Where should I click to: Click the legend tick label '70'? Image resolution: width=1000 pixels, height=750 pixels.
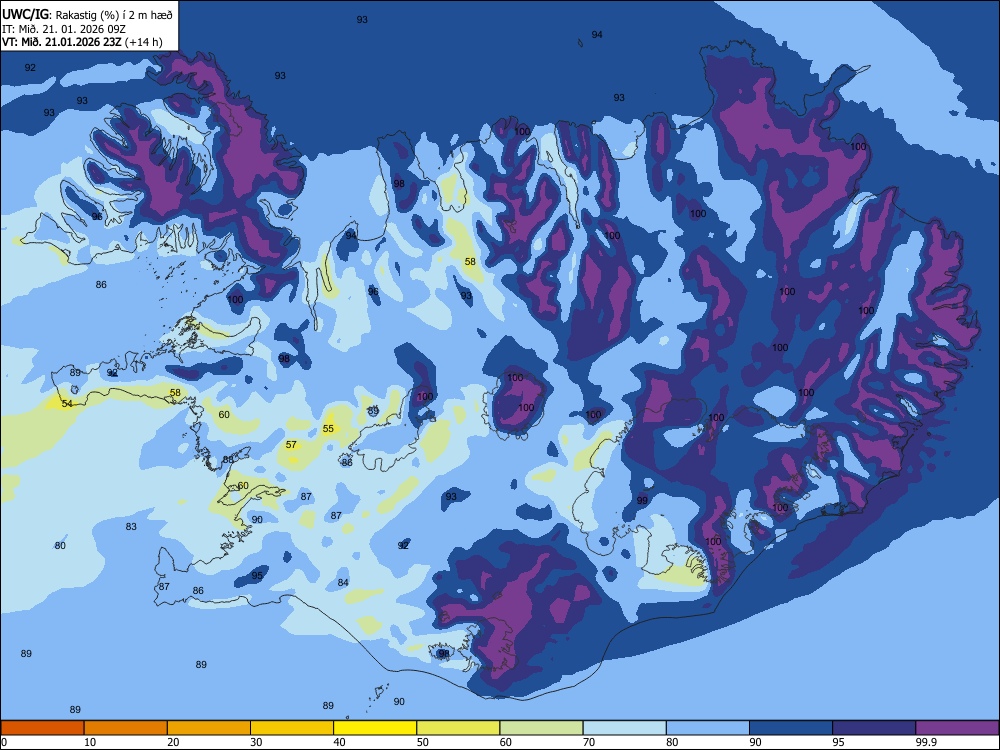coord(589,742)
